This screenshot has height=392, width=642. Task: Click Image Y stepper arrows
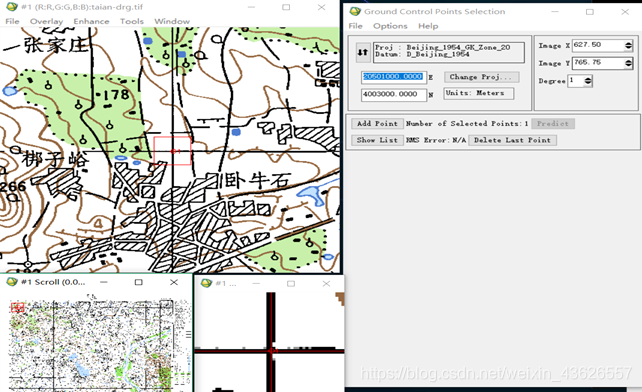628,63
